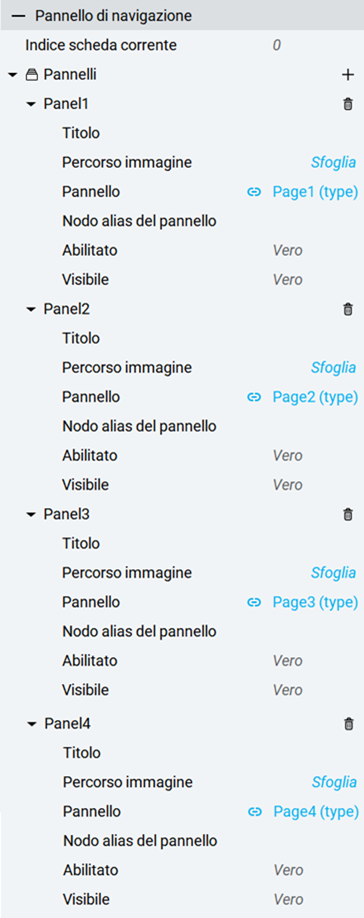
Task: Delete Panel4 using its trash icon
Action: click(x=349, y=724)
